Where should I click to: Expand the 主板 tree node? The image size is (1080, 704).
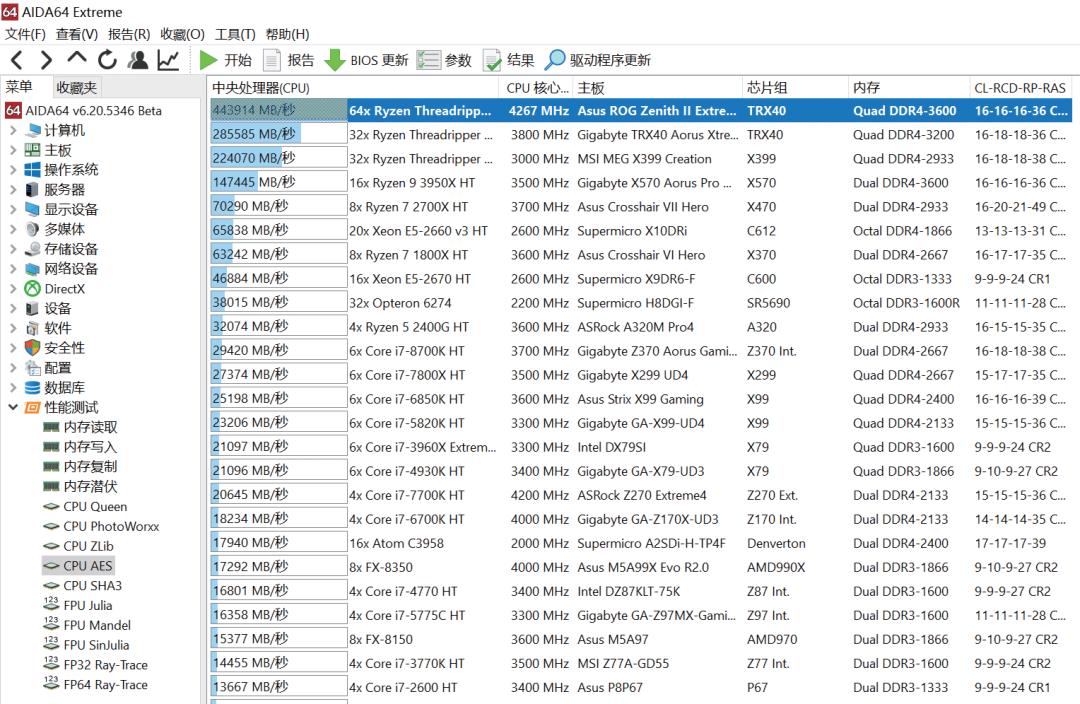point(13,149)
